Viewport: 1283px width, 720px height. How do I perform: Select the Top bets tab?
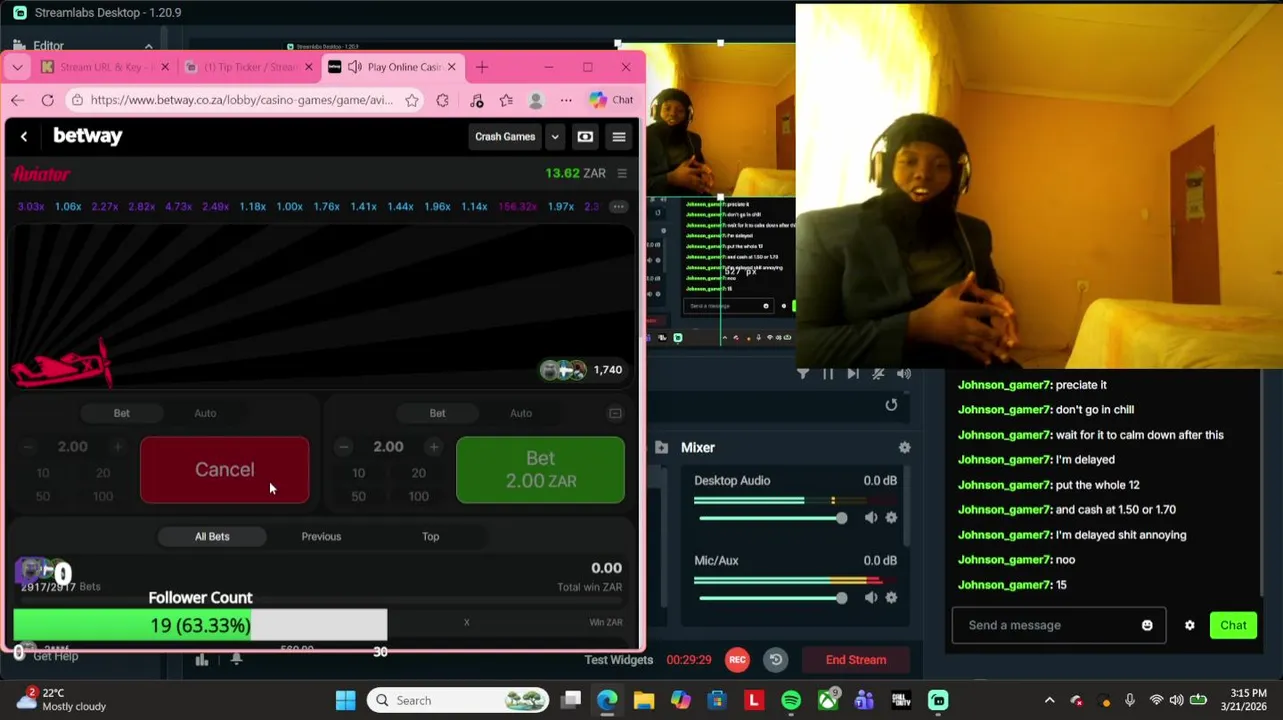click(430, 537)
